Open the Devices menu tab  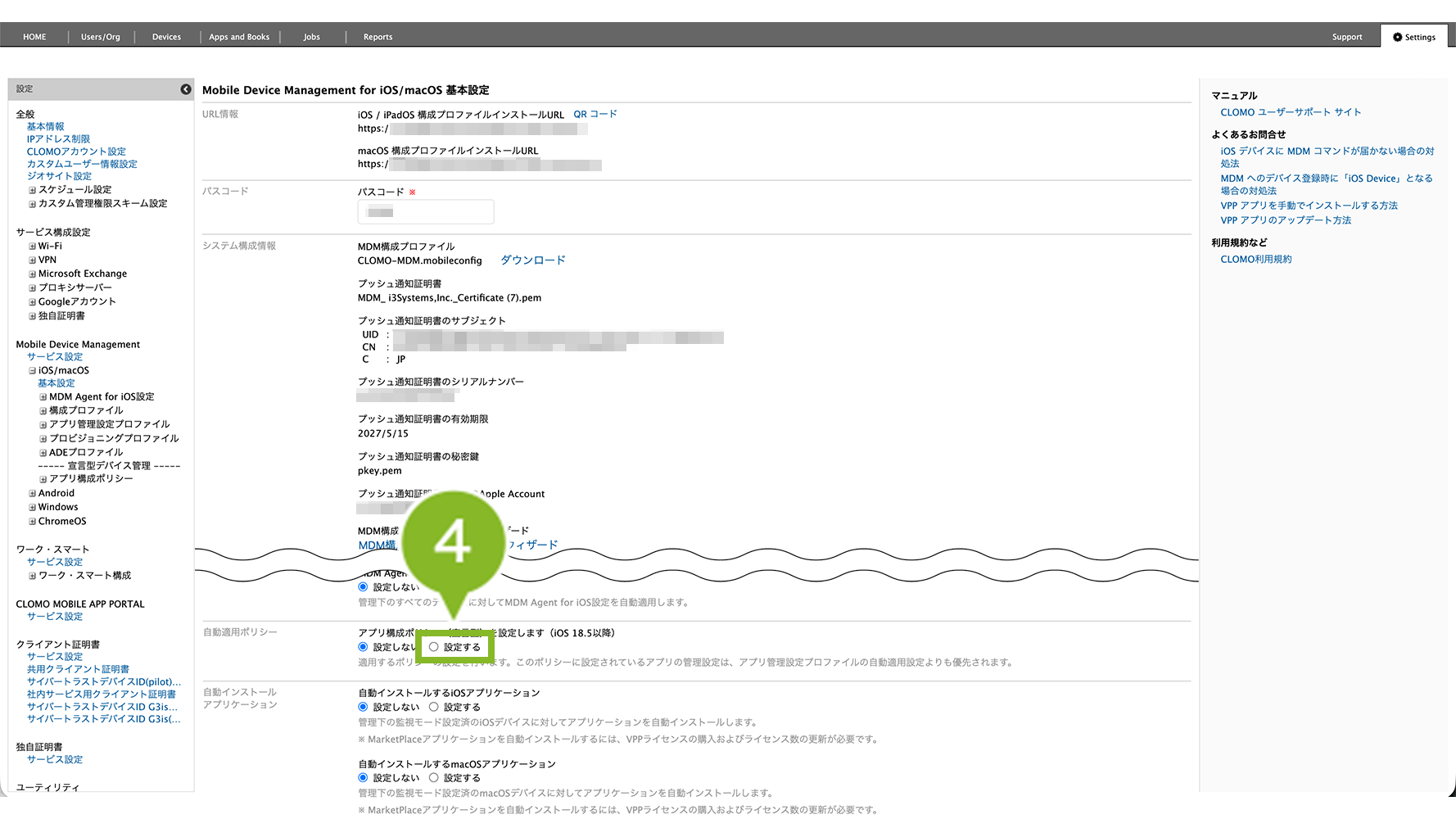click(166, 37)
